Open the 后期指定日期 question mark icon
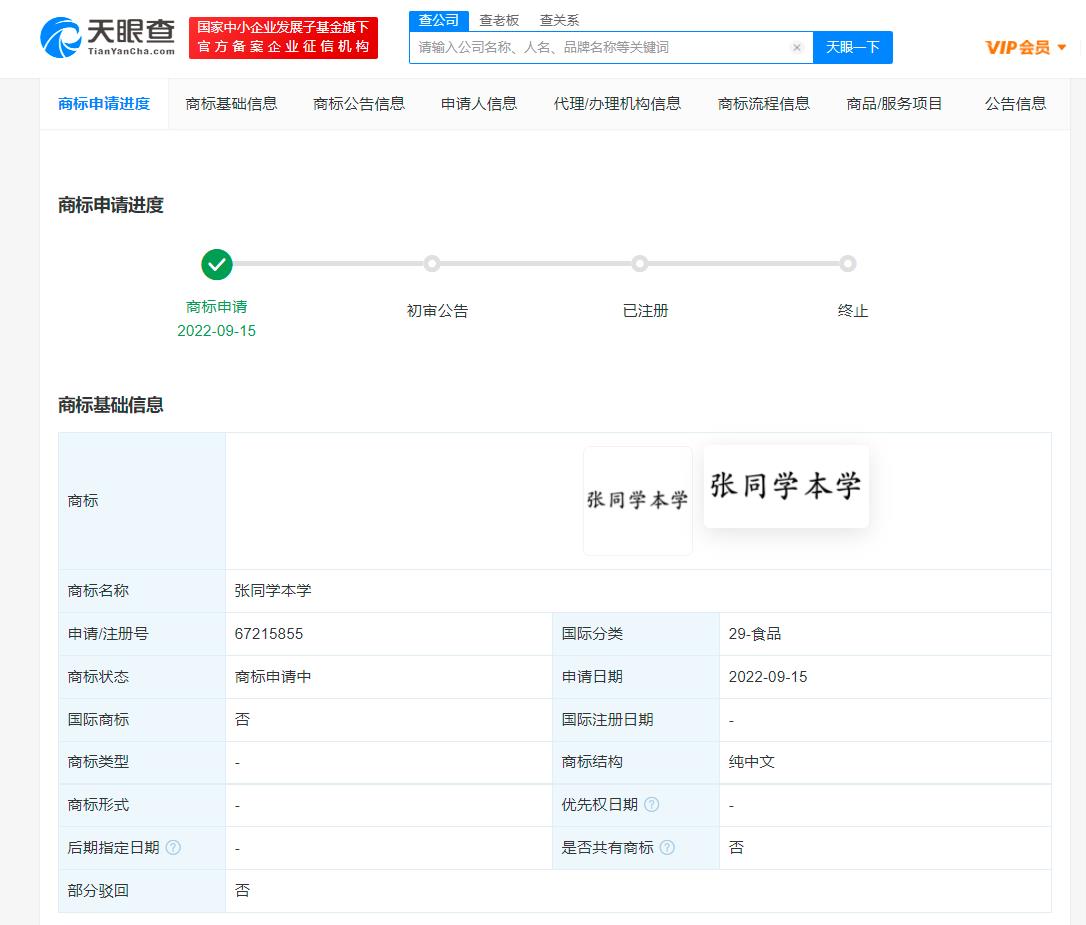1086x925 pixels. [174, 847]
